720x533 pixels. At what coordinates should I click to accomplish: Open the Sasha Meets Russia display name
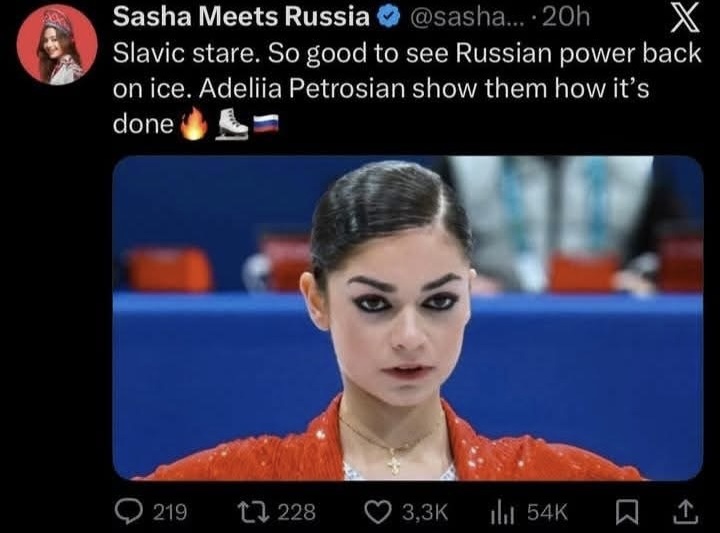click(x=242, y=17)
